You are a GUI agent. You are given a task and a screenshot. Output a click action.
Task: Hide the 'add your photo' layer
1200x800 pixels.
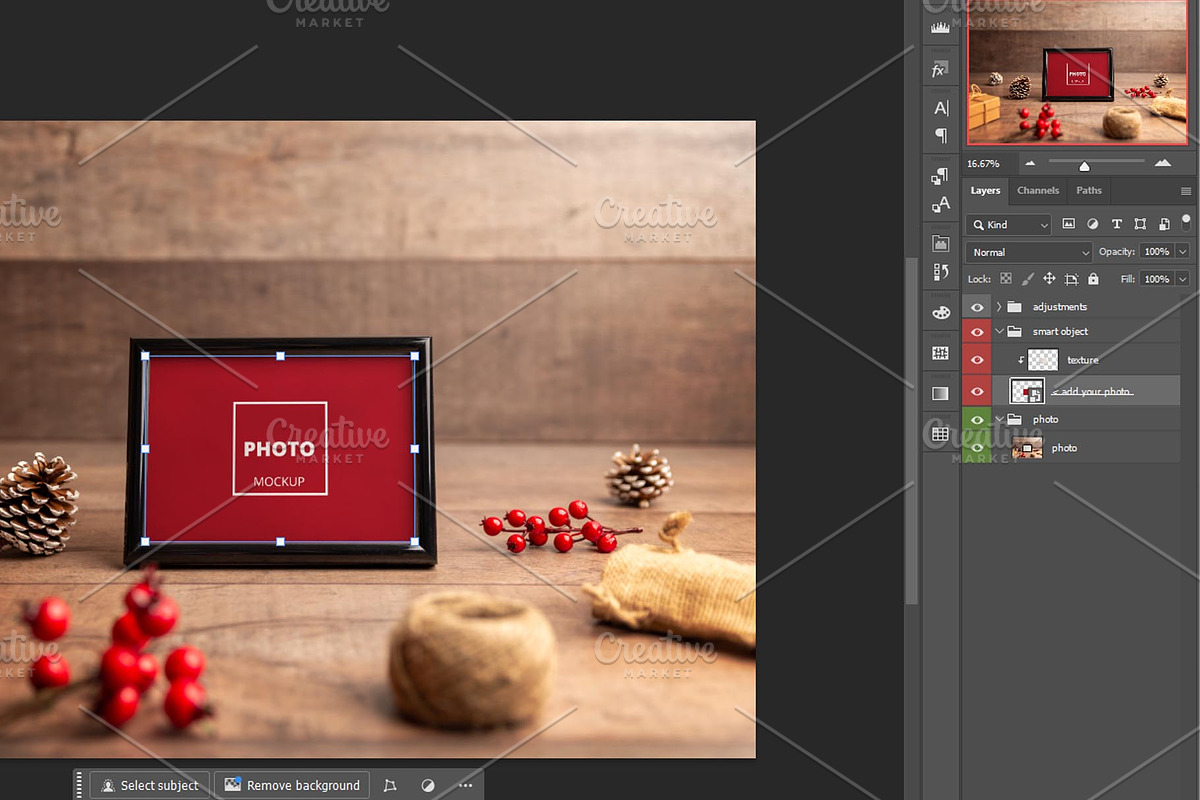tap(977, 391)
